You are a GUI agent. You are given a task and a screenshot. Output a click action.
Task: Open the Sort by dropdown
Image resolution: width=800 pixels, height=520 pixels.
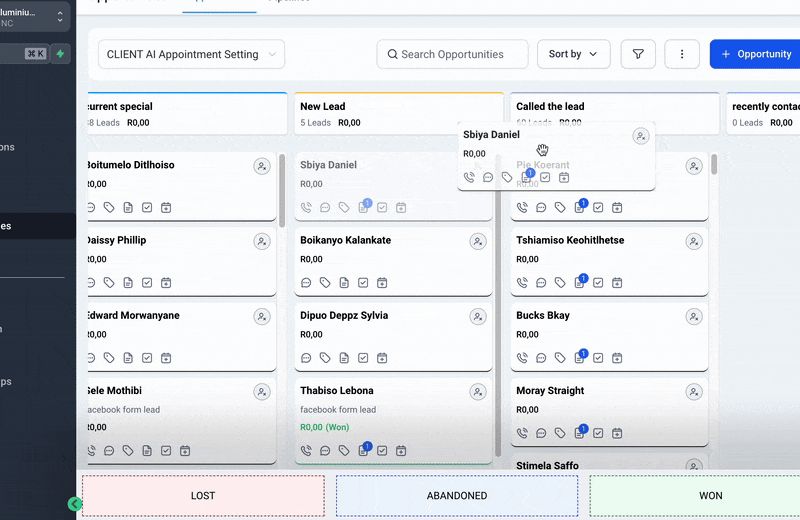pyautogui.click(x=573, y=54)
